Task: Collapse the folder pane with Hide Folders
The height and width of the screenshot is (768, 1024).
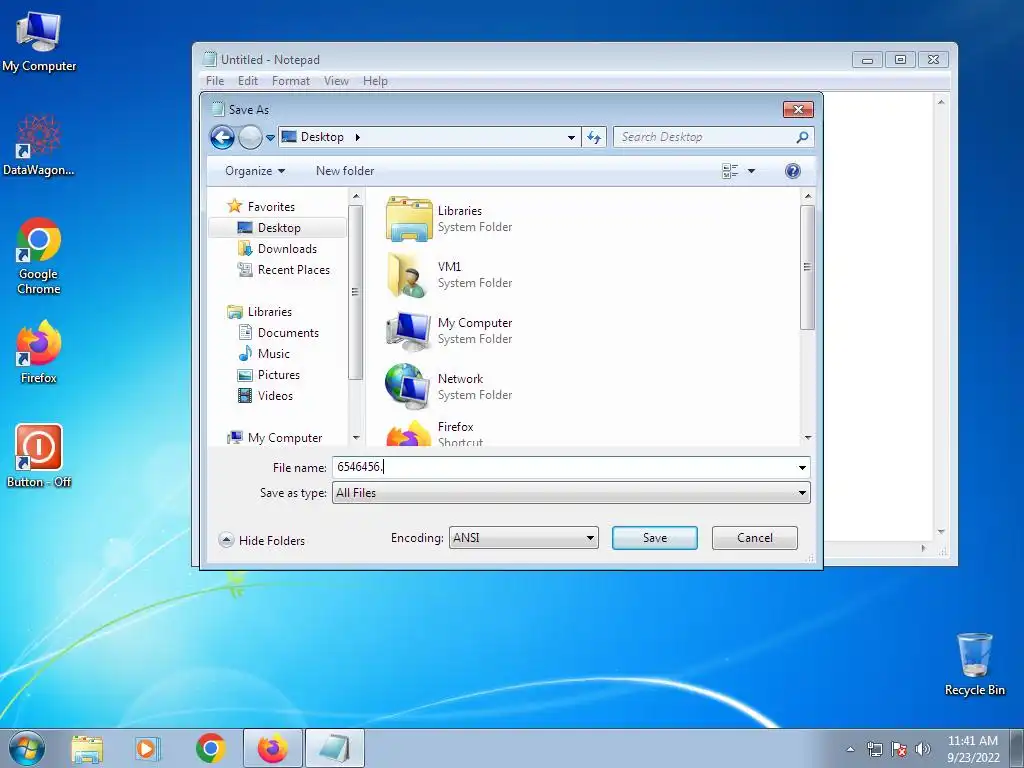Action: 262,540
